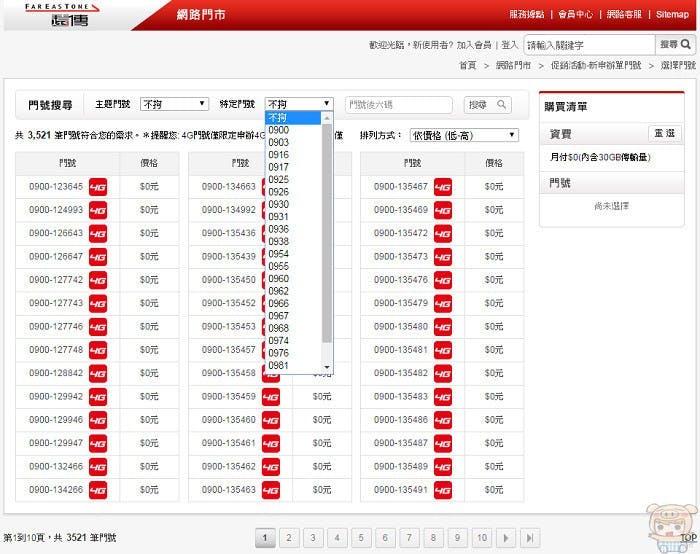Open the 主題門號 dropdown
This screenshot has height=554, width=700.
point(174,104)
